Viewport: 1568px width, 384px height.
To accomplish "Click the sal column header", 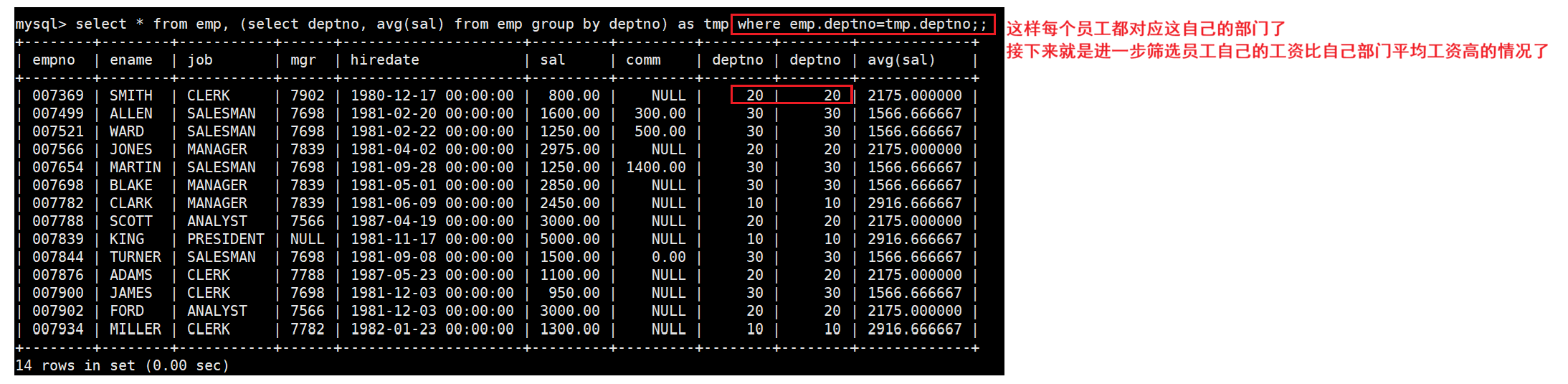I will [553, 60].
